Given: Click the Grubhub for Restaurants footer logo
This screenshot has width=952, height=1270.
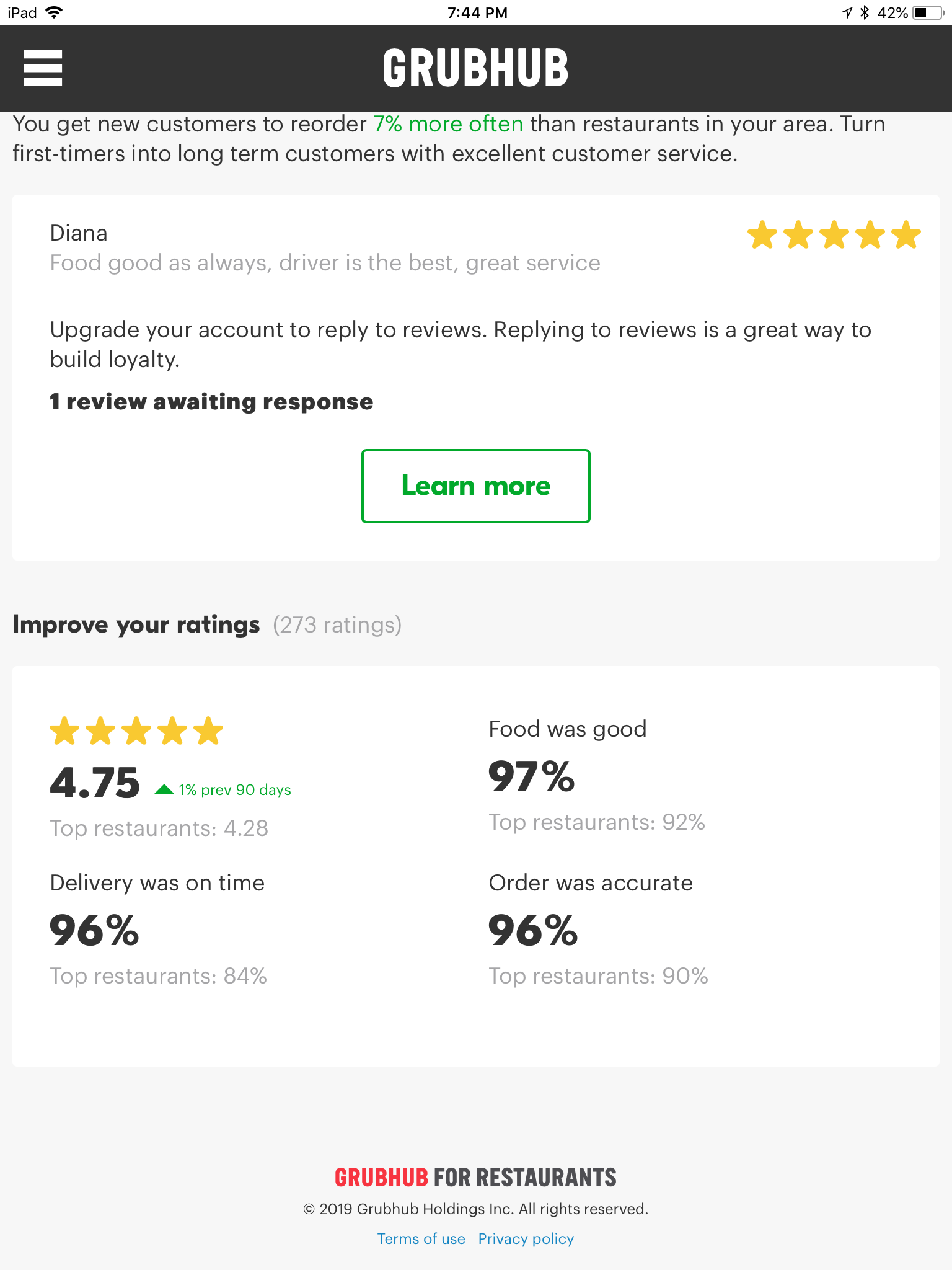Looking at the screenshot, I should (475, 1178).
